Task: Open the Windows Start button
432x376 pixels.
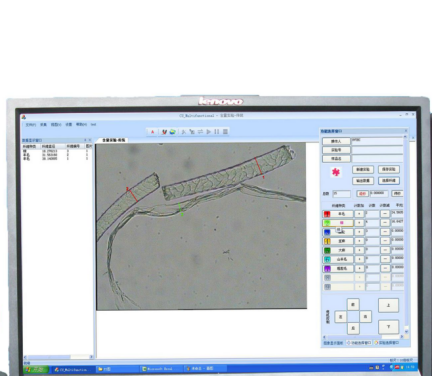Action: (36, 369)
